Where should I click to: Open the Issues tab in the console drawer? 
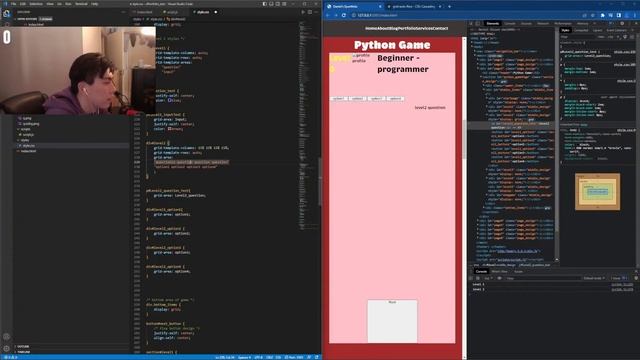pyautogui.click(x=518, y=271)
